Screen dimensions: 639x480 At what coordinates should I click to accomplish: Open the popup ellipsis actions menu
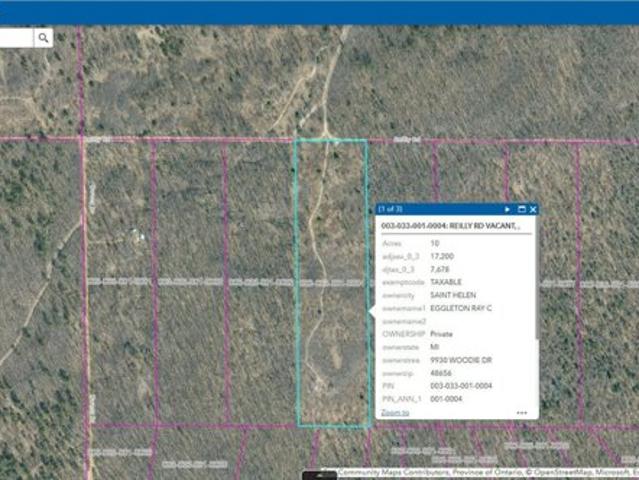[521, 412]
